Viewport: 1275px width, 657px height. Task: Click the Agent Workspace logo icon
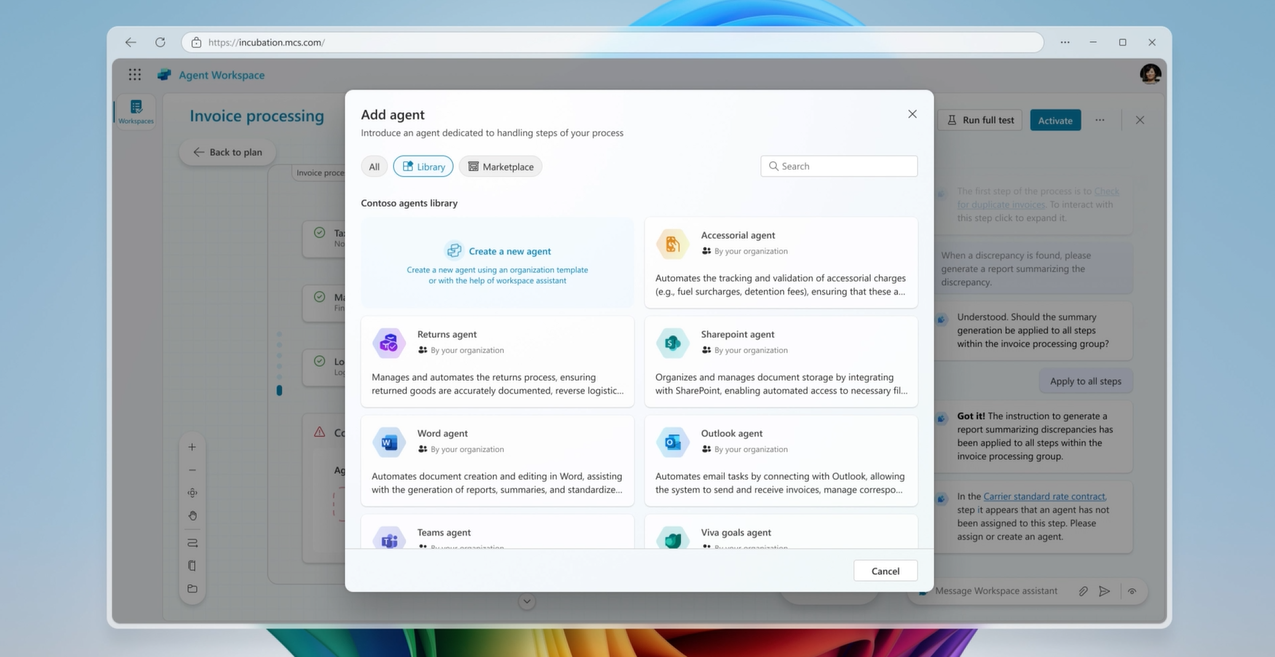point(164,75)
